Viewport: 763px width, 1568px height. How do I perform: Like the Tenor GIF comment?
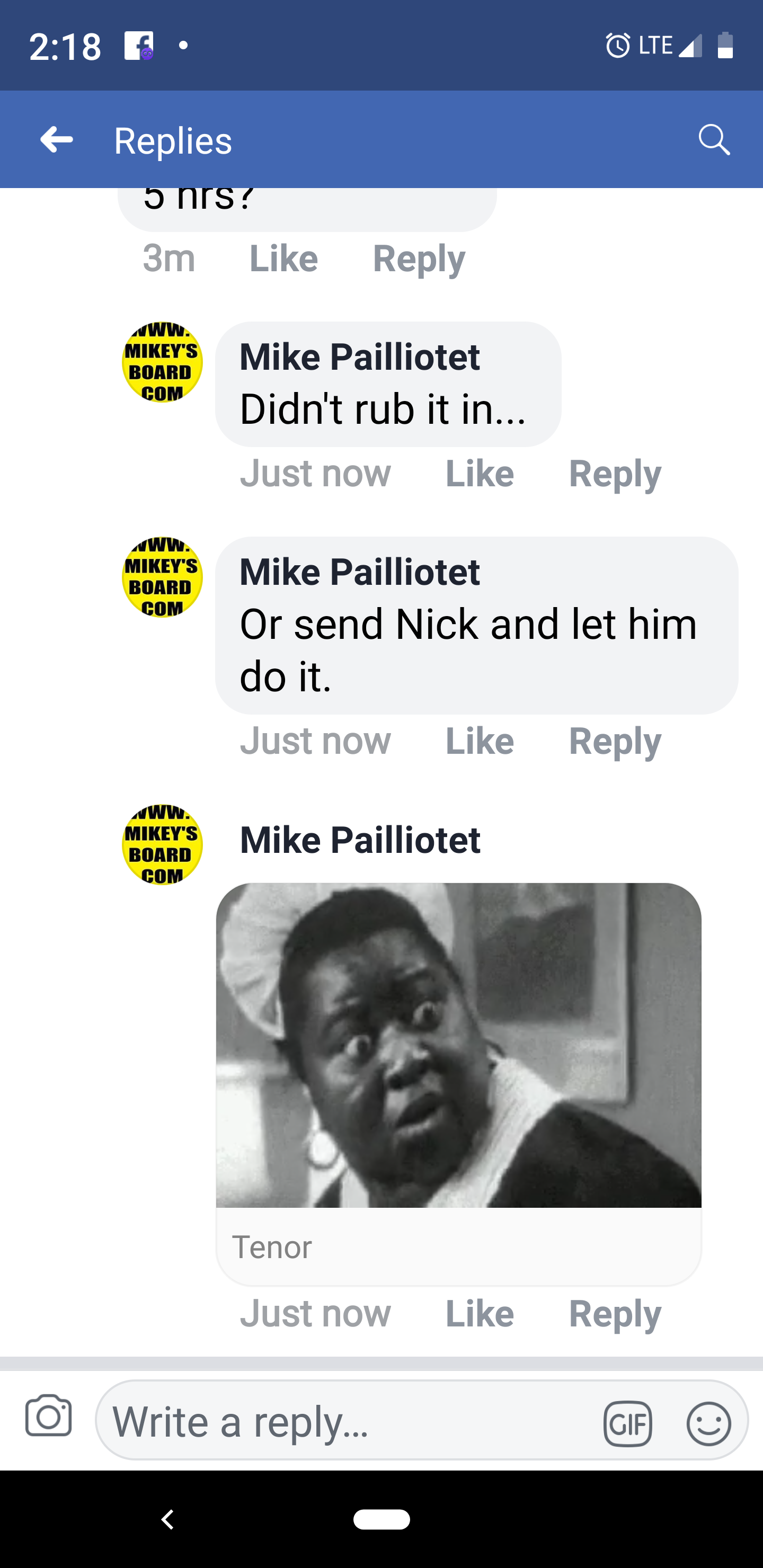[x=480, y=1313]
